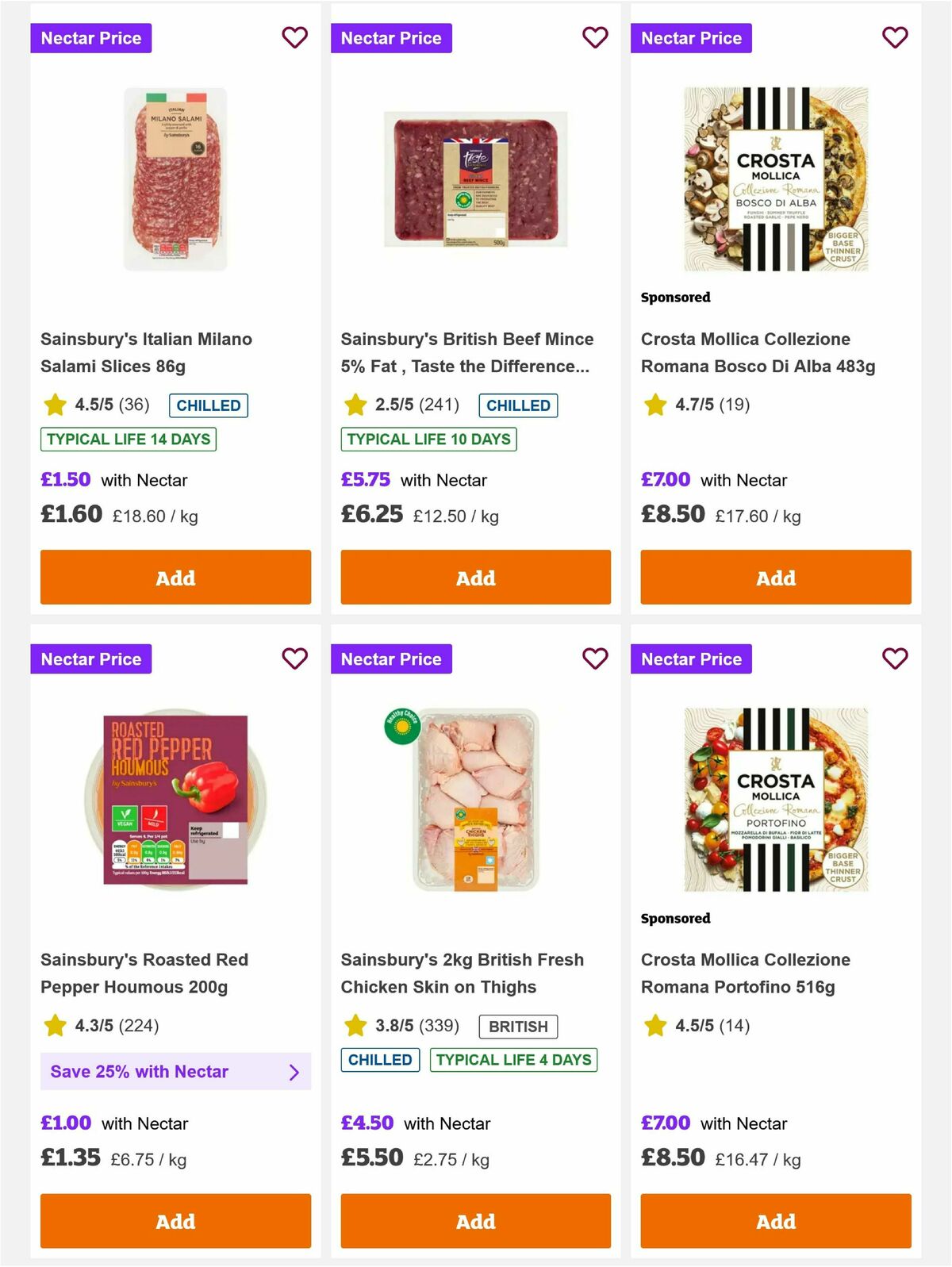Click the Nectar Price badge on Milano Salami

[x=90, y=37]
